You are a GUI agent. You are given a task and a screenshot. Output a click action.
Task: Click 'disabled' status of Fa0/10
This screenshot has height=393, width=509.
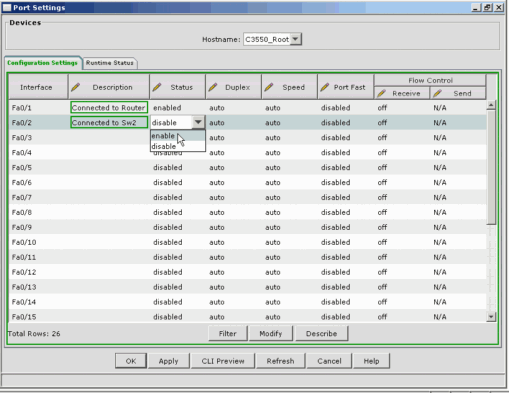pos(168,242)
